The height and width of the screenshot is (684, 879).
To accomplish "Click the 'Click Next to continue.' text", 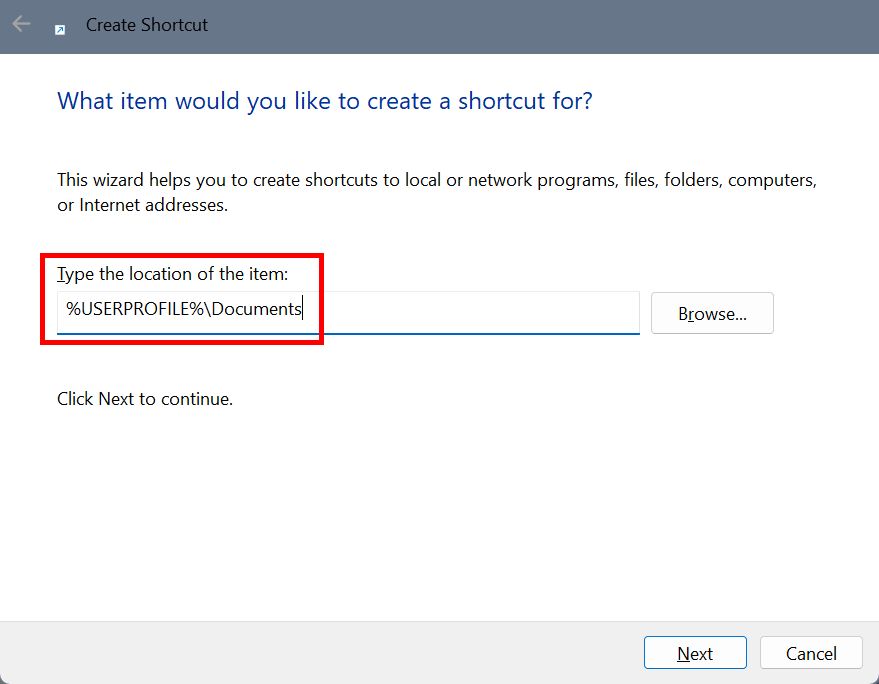I will pos(145,399).
